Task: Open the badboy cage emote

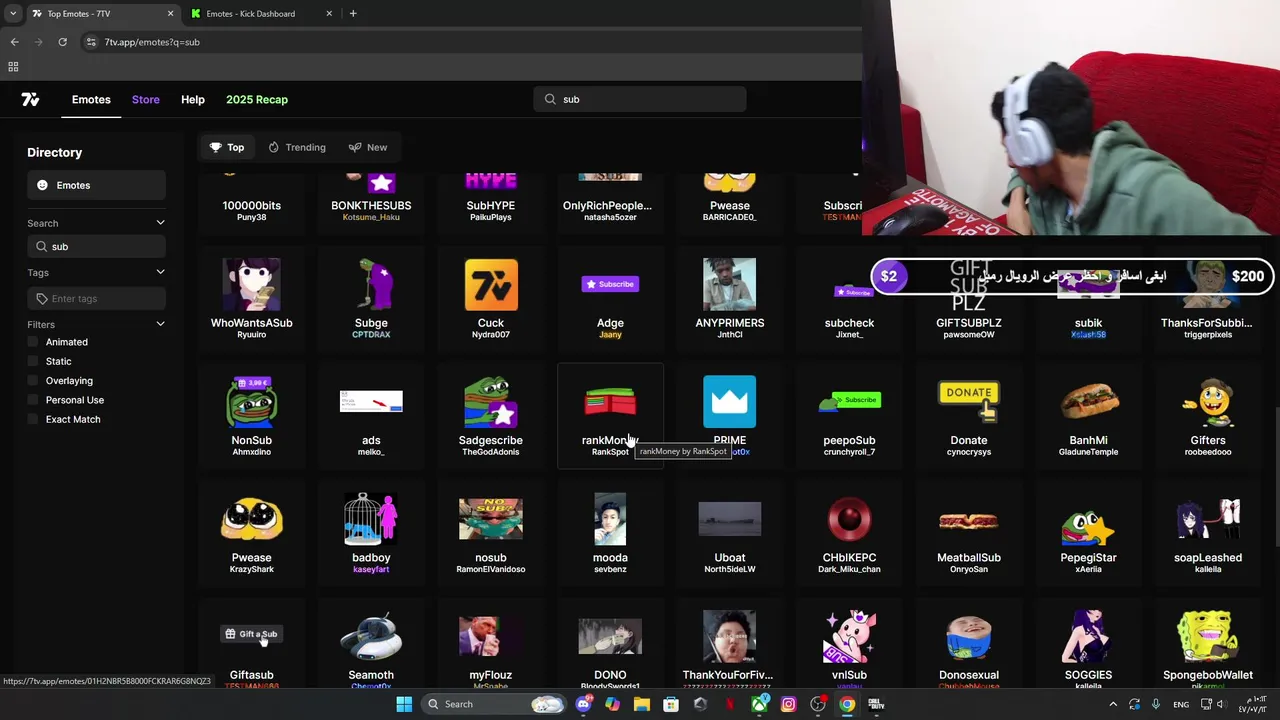Action: pos(371,533)
